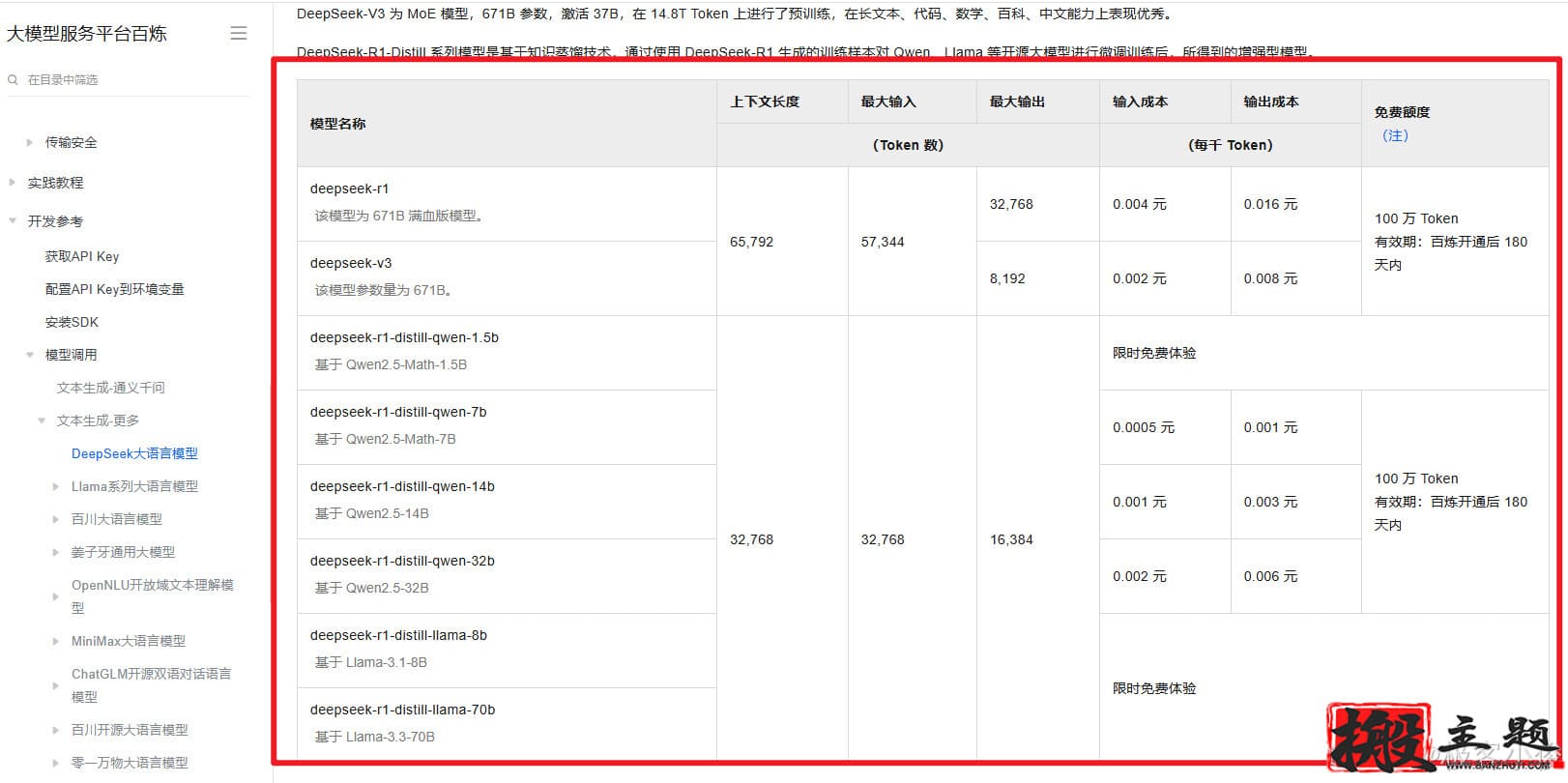This screenshot has width=1568, height=783.
Task: Open ChatGLM开源双语对话语言模型 entry
Action: click(152, 685)
